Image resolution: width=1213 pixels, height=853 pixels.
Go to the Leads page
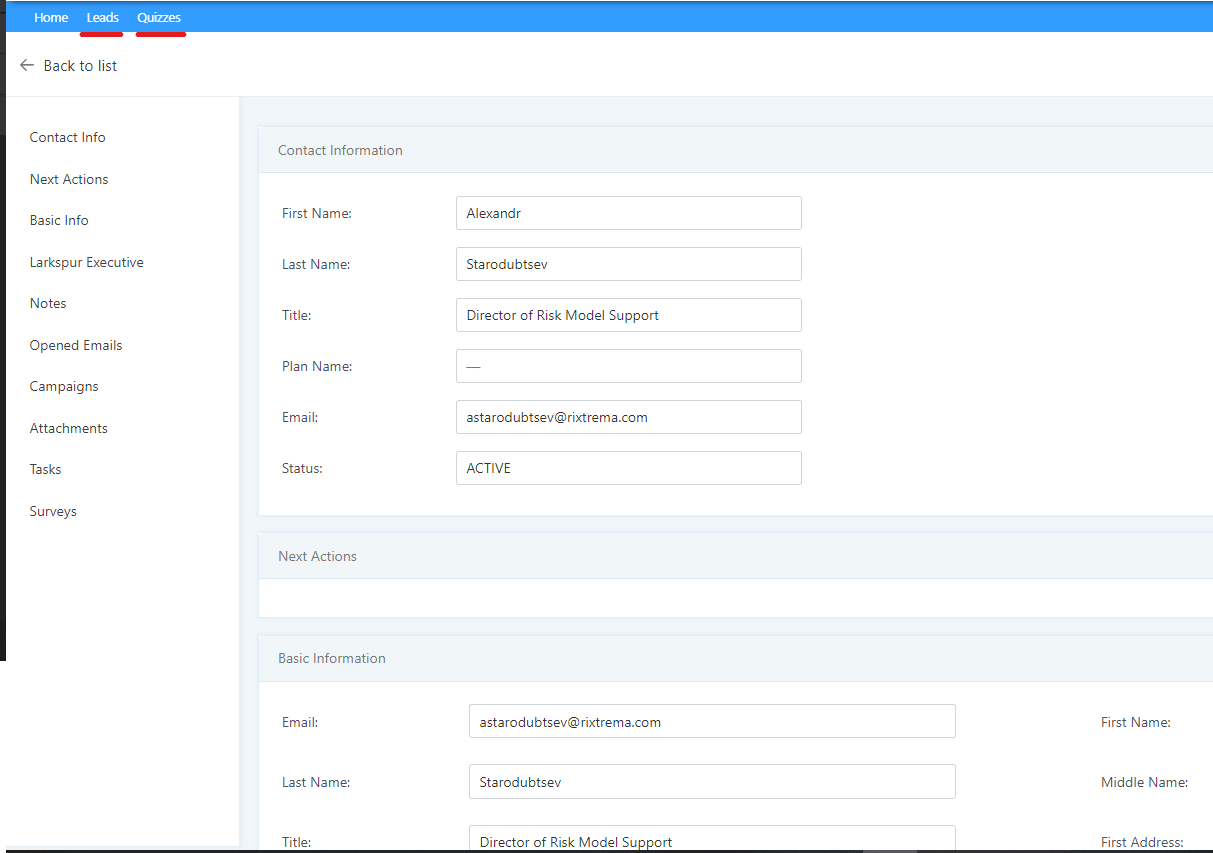click(102, 17)
